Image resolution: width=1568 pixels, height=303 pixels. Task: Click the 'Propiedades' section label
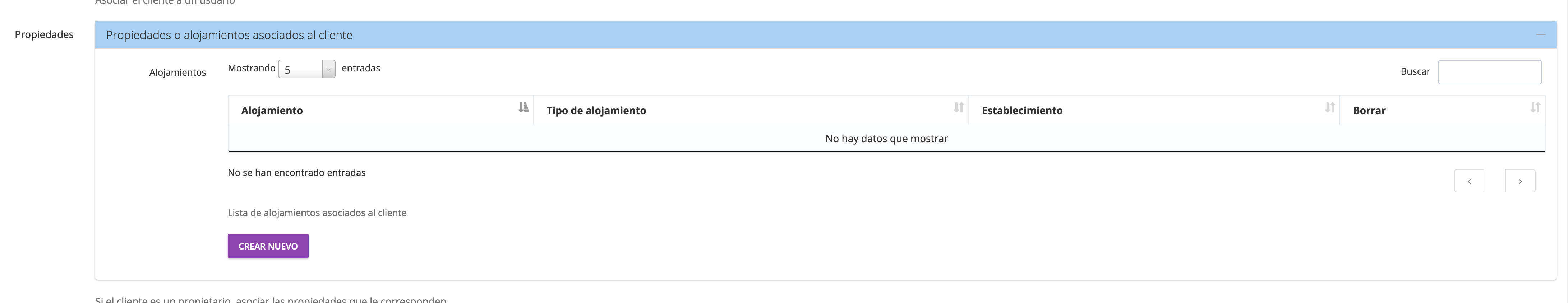pos(44,35)
